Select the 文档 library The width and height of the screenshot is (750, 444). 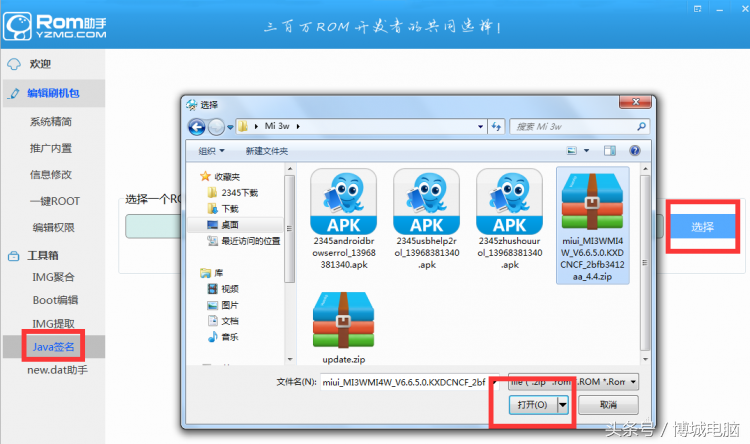click(x=230, y=321)
